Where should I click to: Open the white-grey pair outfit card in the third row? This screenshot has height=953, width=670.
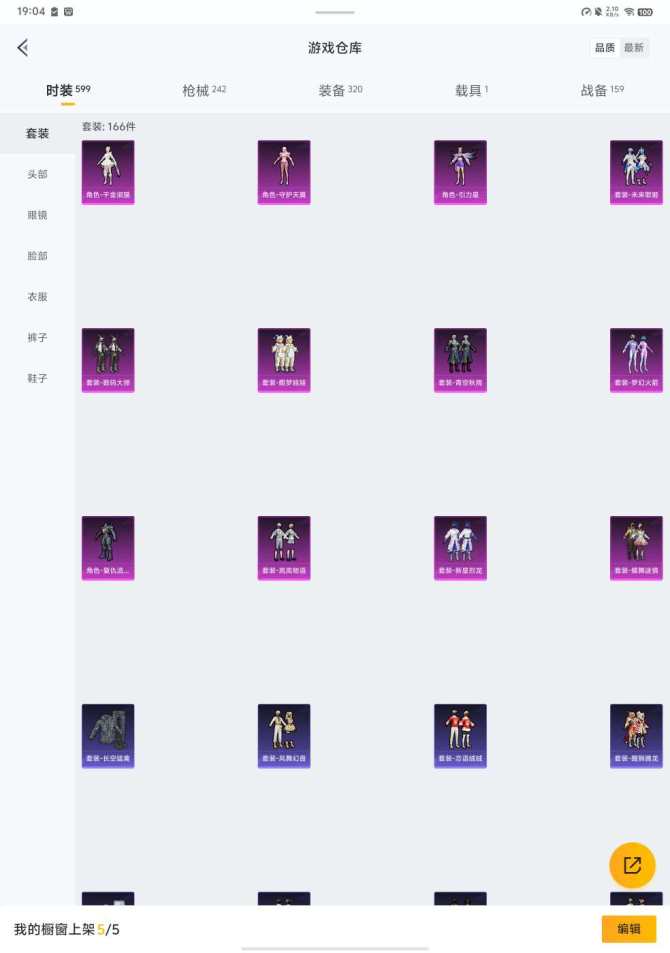(x=284, y=548)
